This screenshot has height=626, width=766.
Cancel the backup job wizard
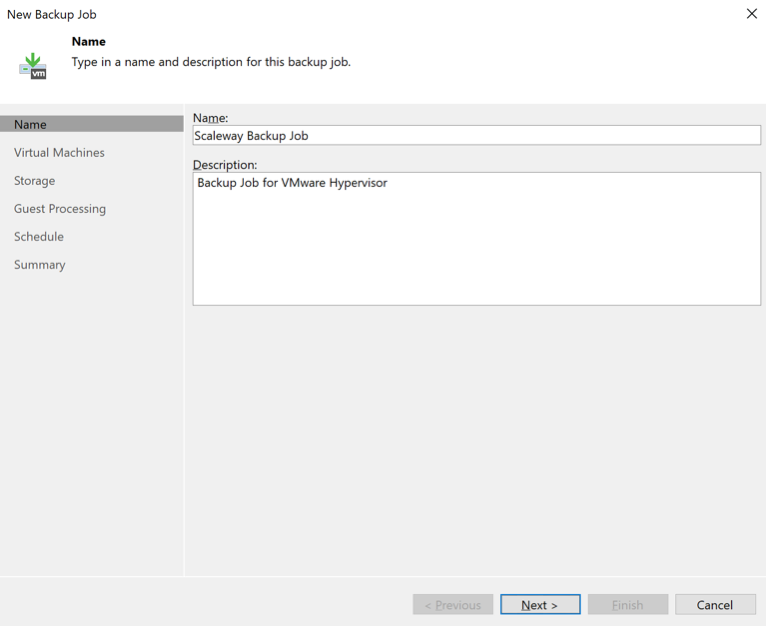(715, 605)
